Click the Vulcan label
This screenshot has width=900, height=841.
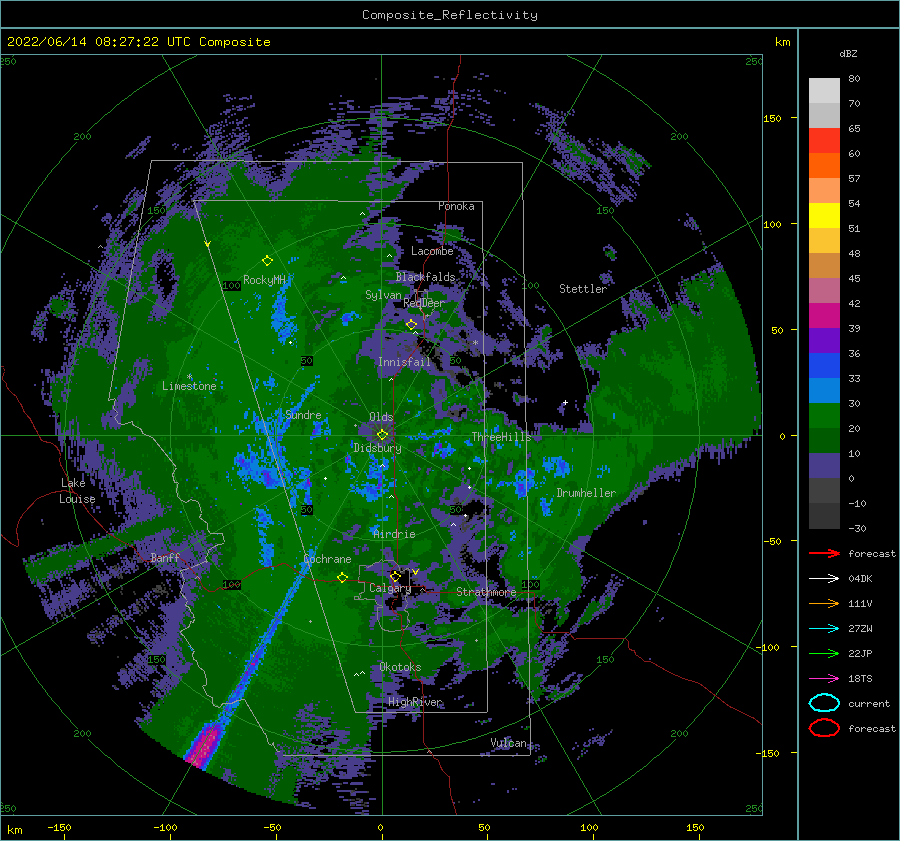[508, 743]
